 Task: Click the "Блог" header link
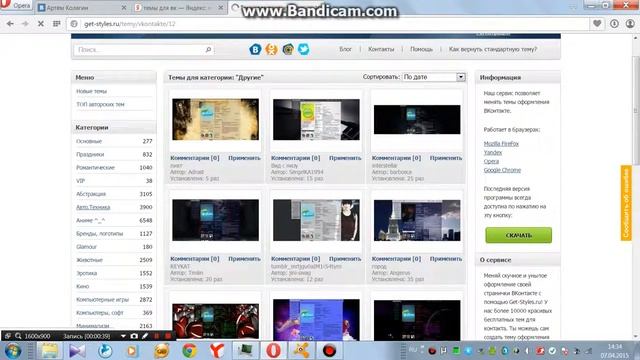[x=345, y=49]
